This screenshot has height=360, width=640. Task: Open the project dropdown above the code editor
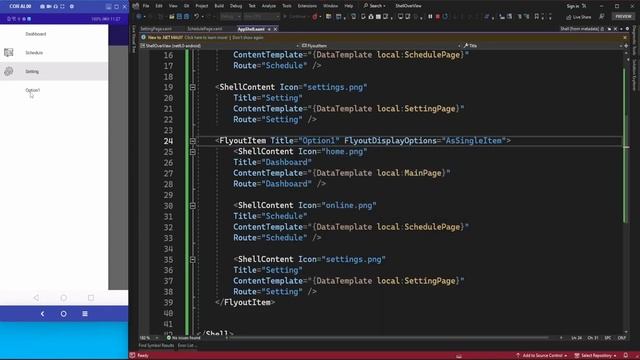[x=220, y=46]
